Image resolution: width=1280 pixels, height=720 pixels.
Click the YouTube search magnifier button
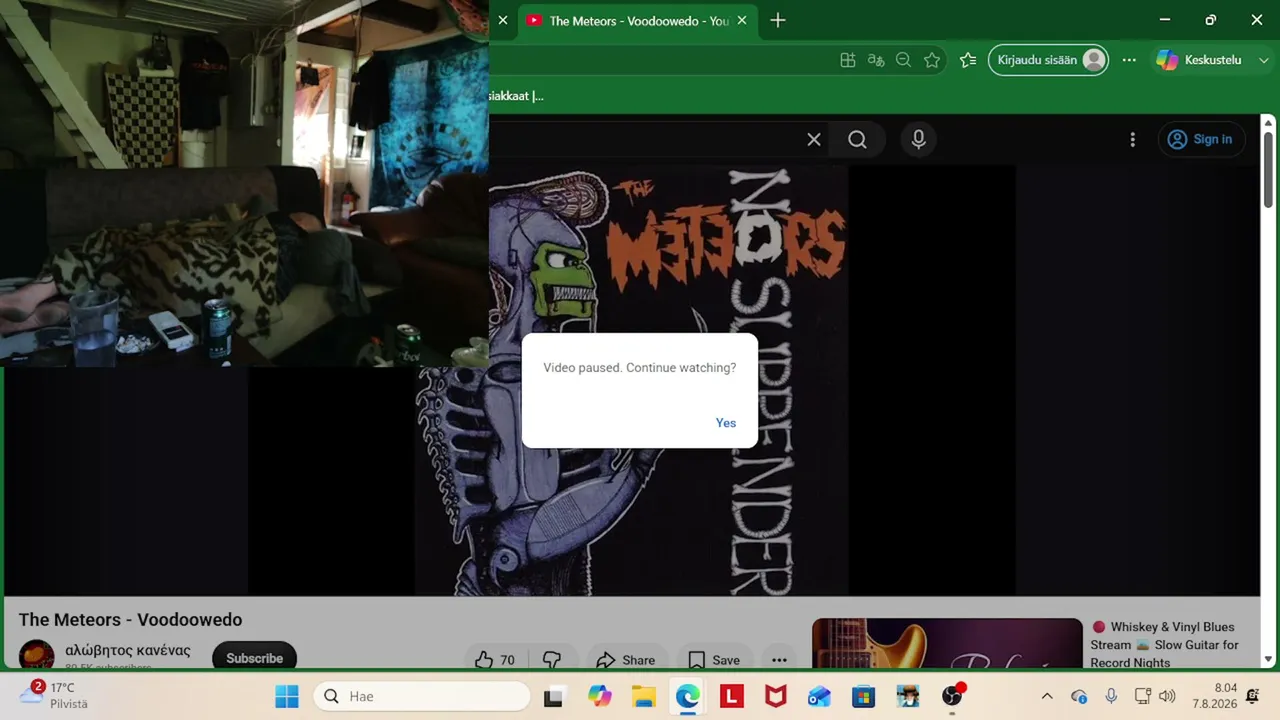857,140
